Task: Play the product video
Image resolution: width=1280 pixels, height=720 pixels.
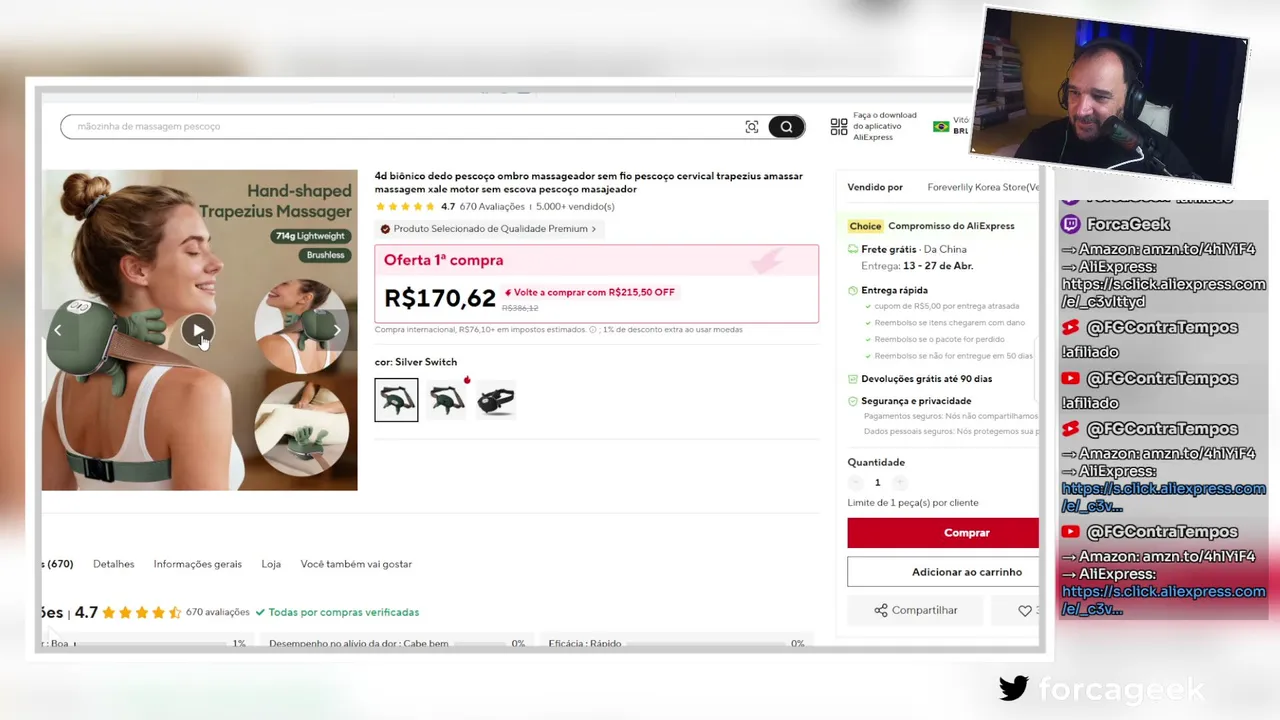Action: (198, 330)
